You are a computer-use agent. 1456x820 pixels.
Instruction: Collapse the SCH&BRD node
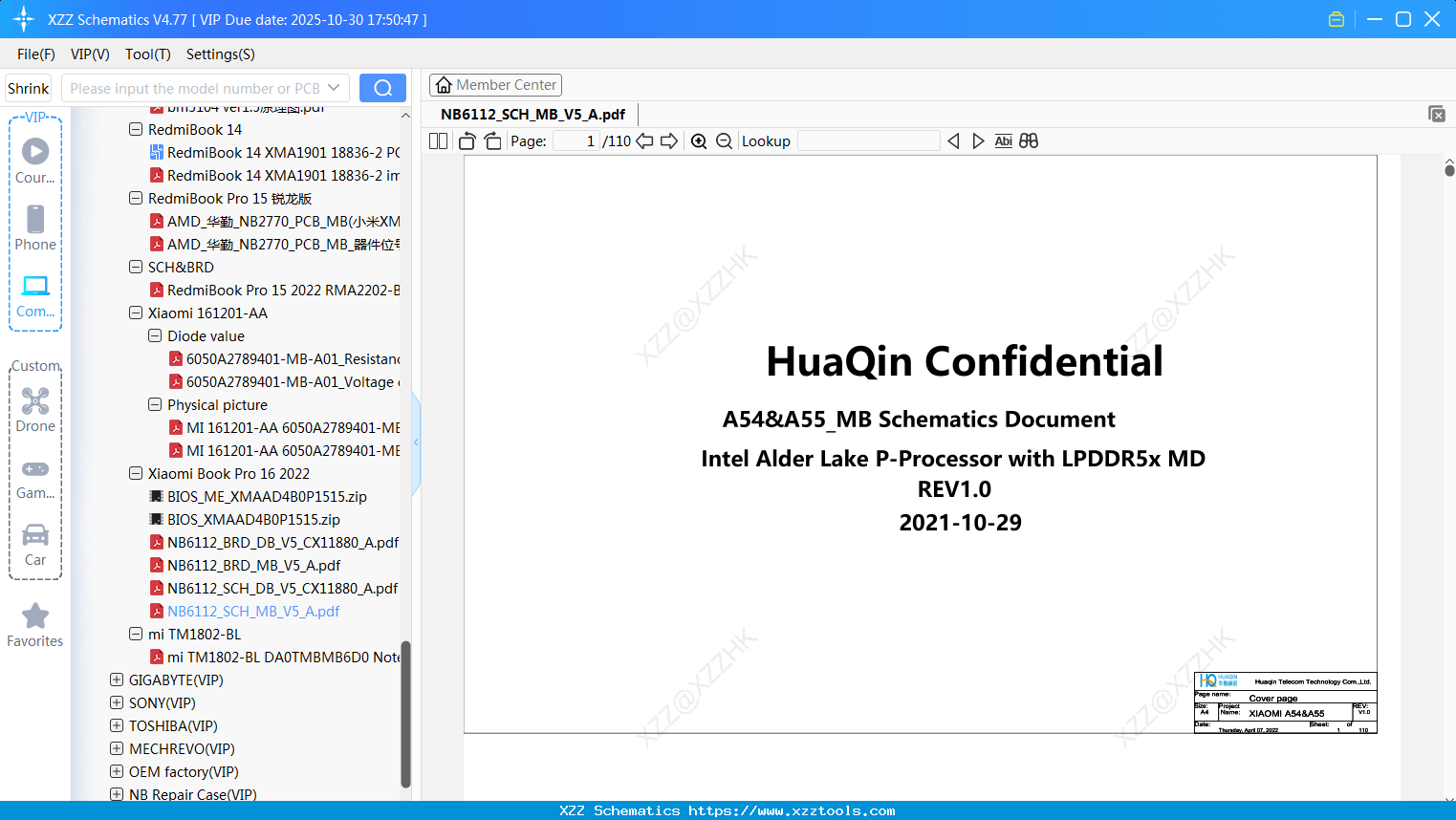click(x=136, y=267)
